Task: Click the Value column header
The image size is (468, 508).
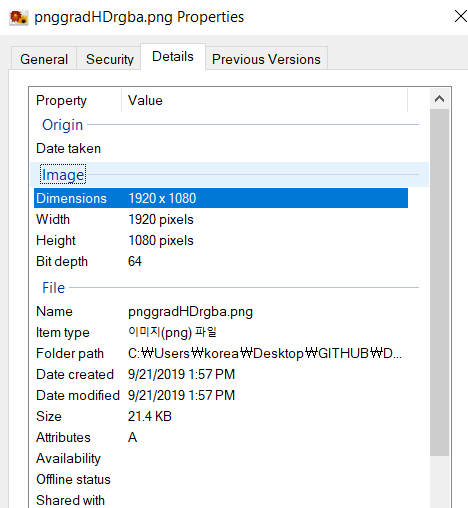Action: tap(265, 100)
